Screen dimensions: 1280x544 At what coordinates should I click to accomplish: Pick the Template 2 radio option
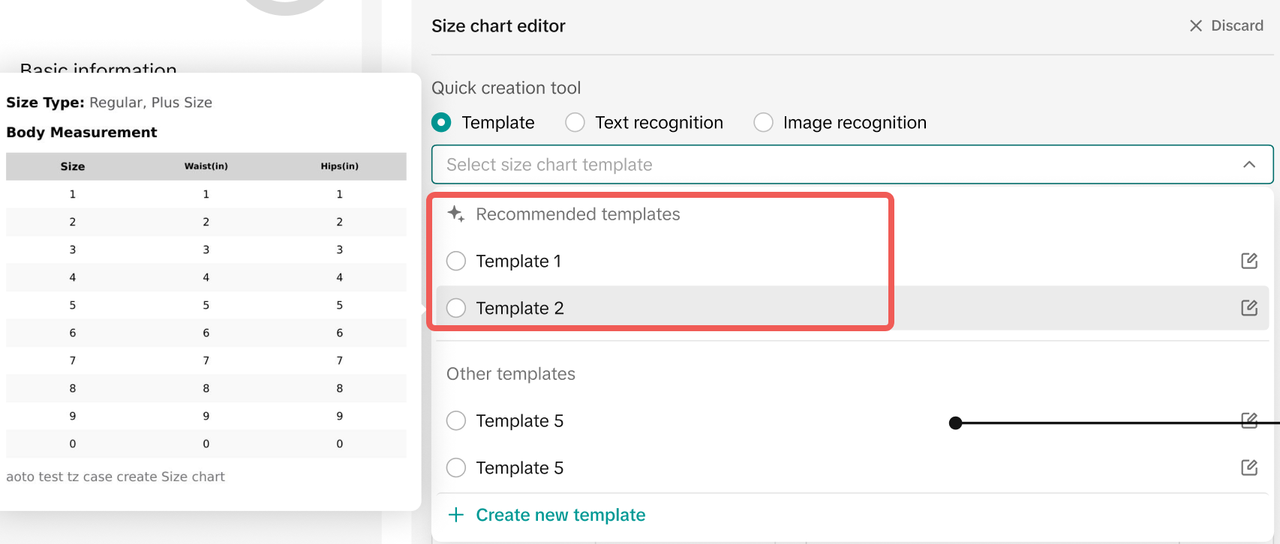[456, 308]
